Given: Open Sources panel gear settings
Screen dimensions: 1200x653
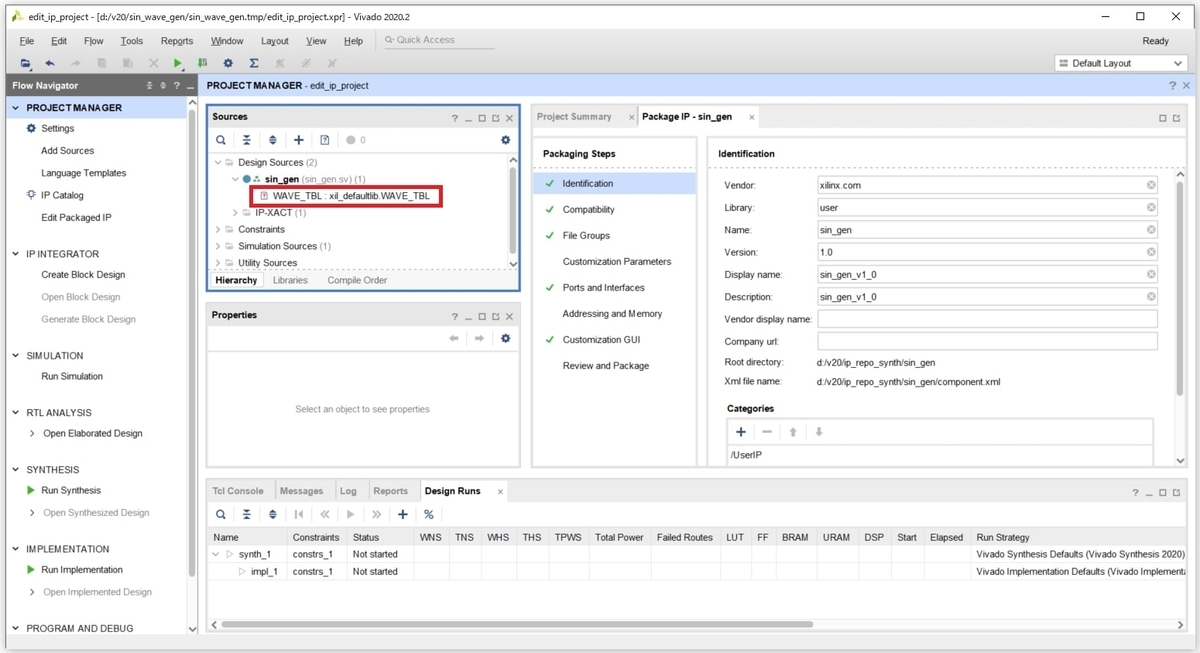Looking at the screenshot, I should [x=505, y=140].
